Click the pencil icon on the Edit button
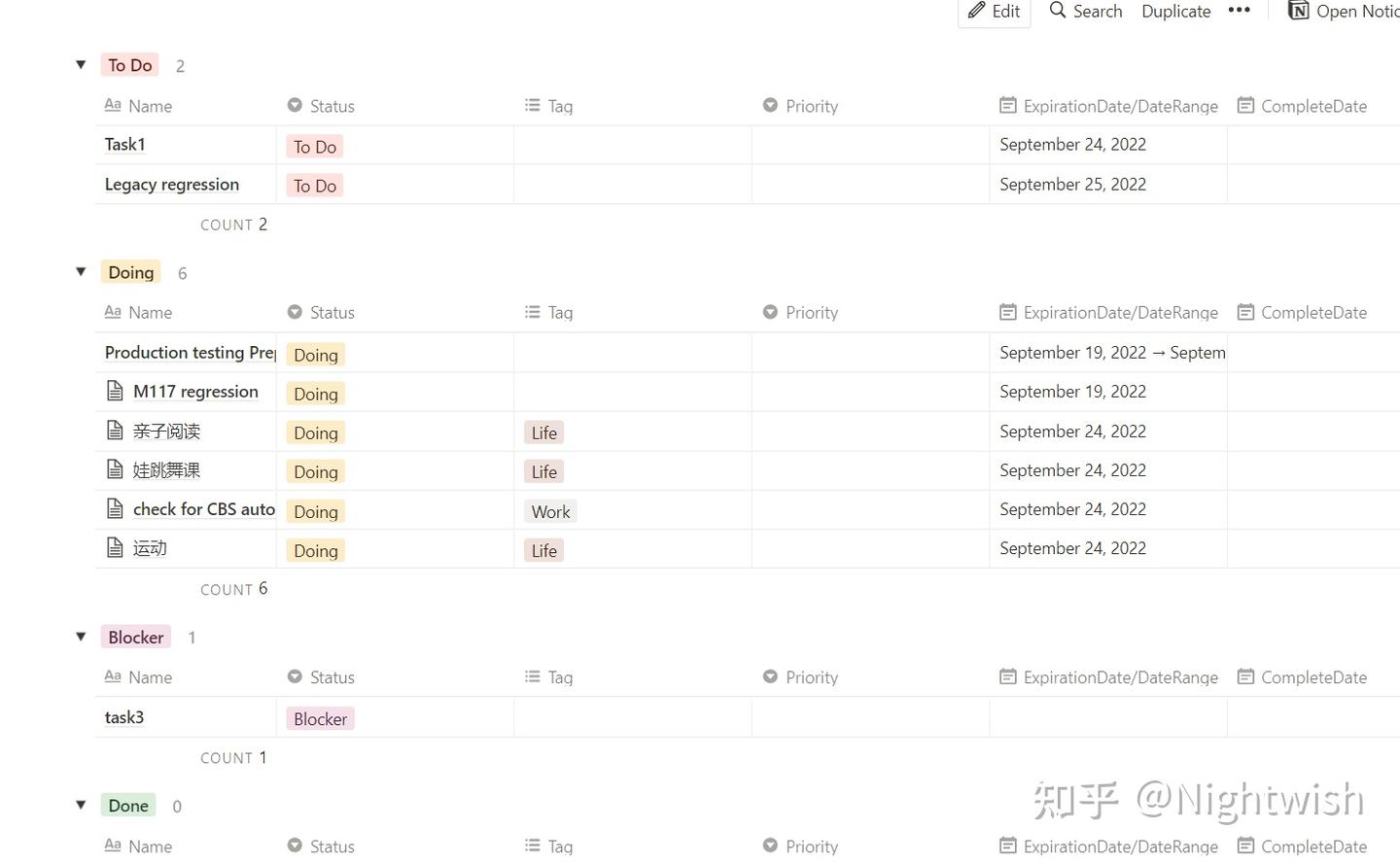Viewport: 1400px width, 864px height. 975,11
